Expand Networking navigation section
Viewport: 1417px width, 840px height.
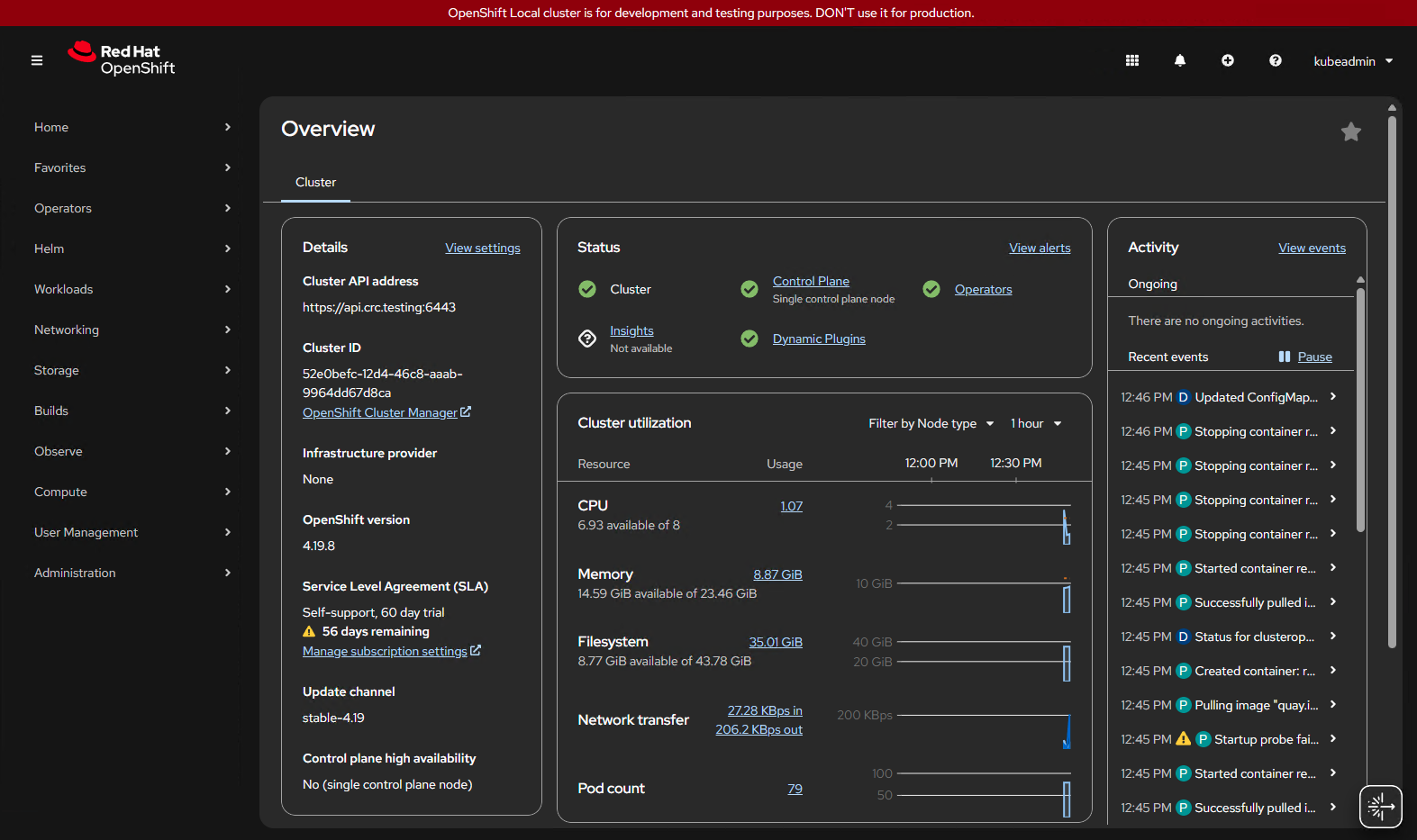click(x=132, y=330)
